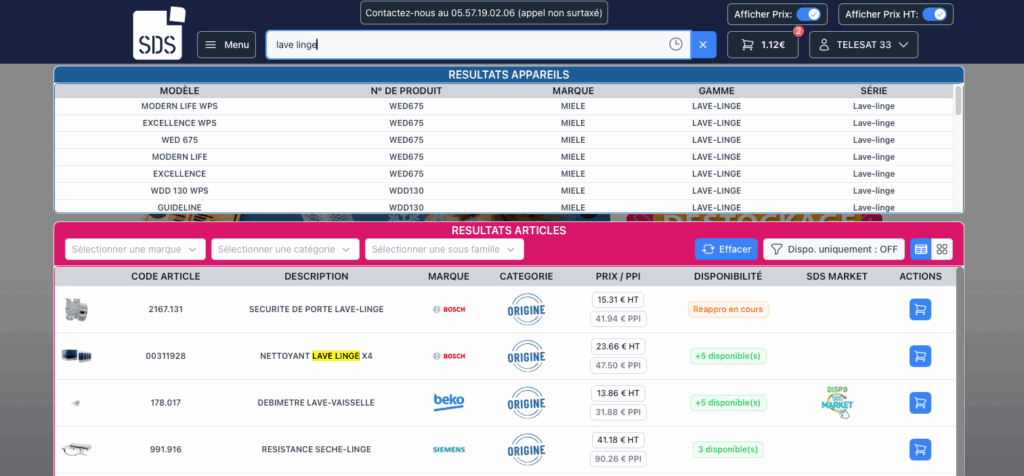Expand the TELESAT 33 account dropdown

863,45
